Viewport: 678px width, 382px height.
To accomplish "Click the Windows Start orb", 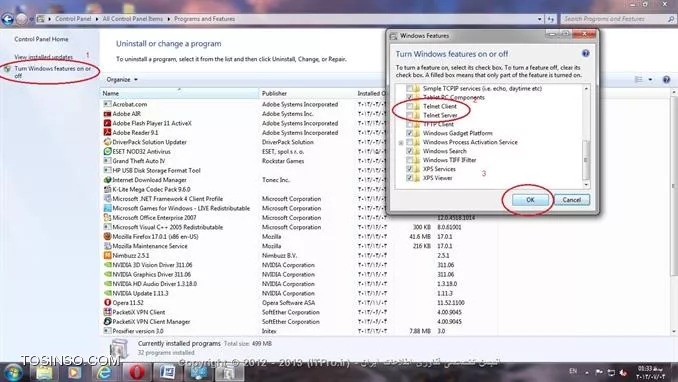I will pos(13,372).
